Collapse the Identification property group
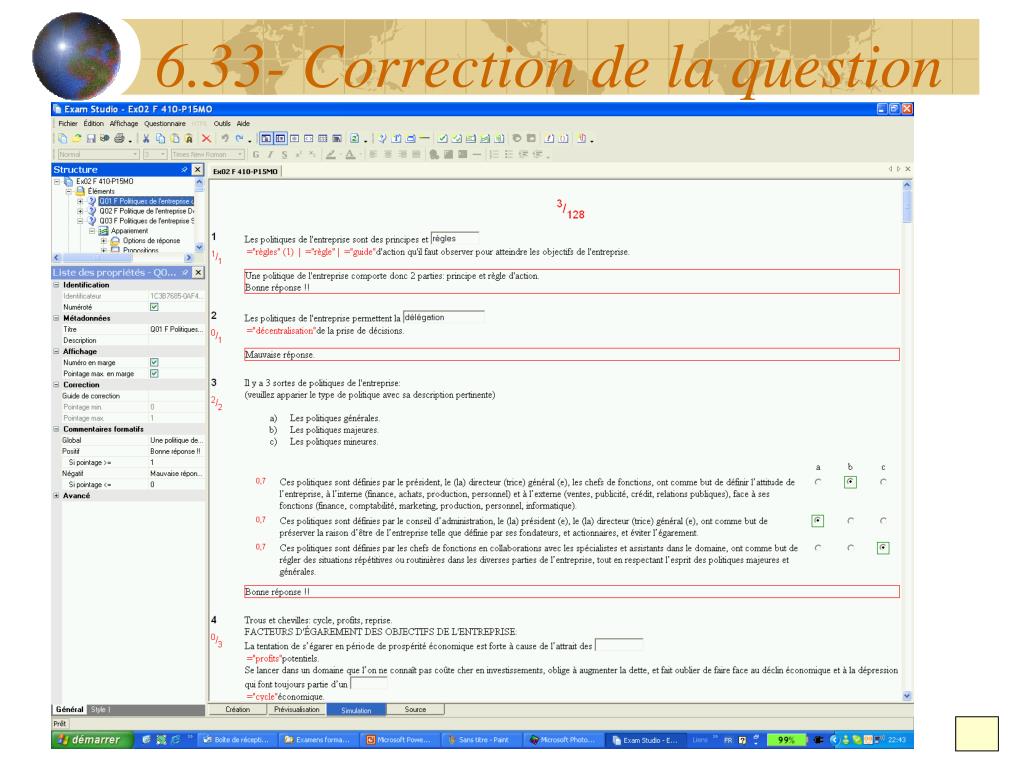Image resolution: width=1024 pixels, height=768 pixels. point(56,285)
